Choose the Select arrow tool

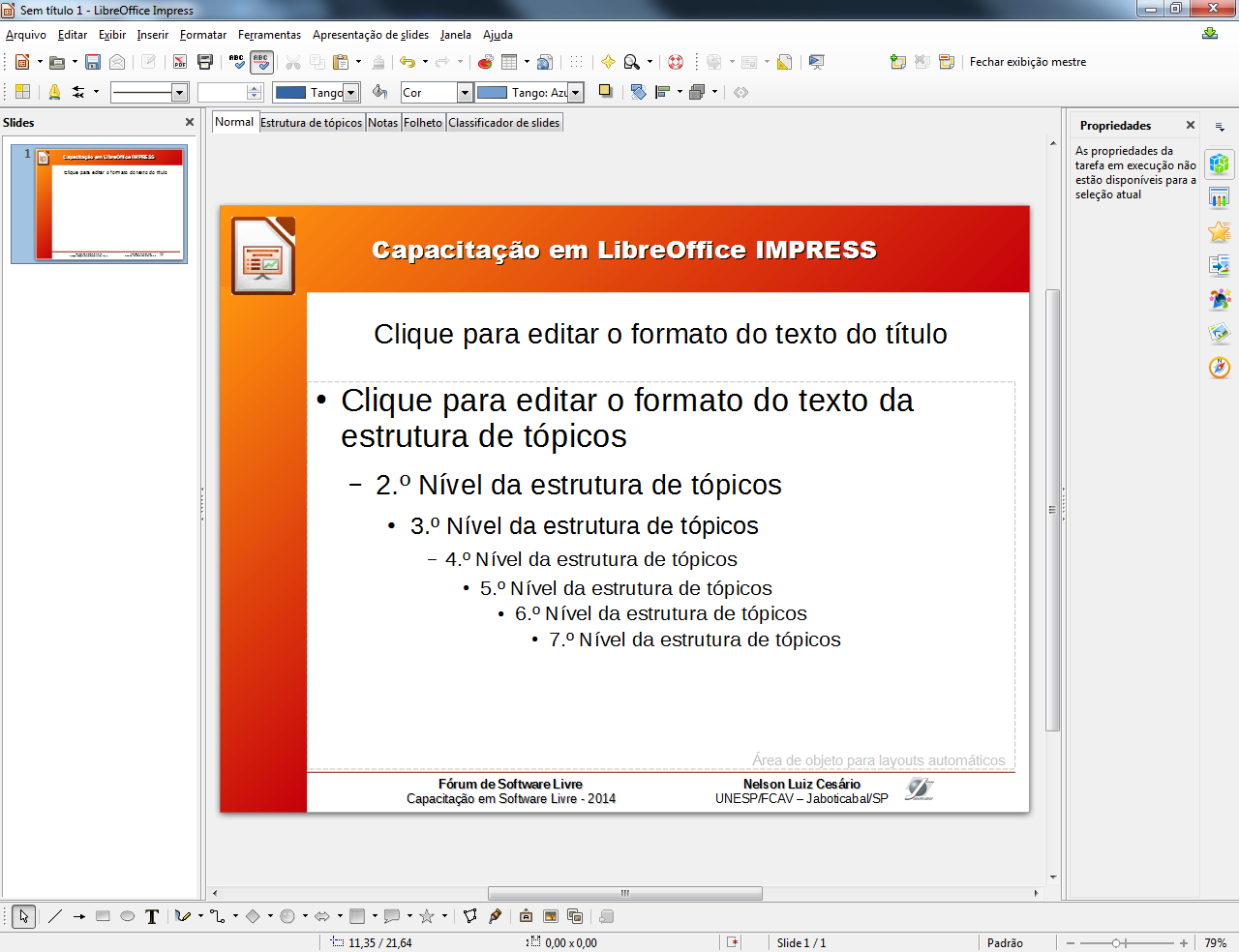pyautogui.click(x=24, y=916)
